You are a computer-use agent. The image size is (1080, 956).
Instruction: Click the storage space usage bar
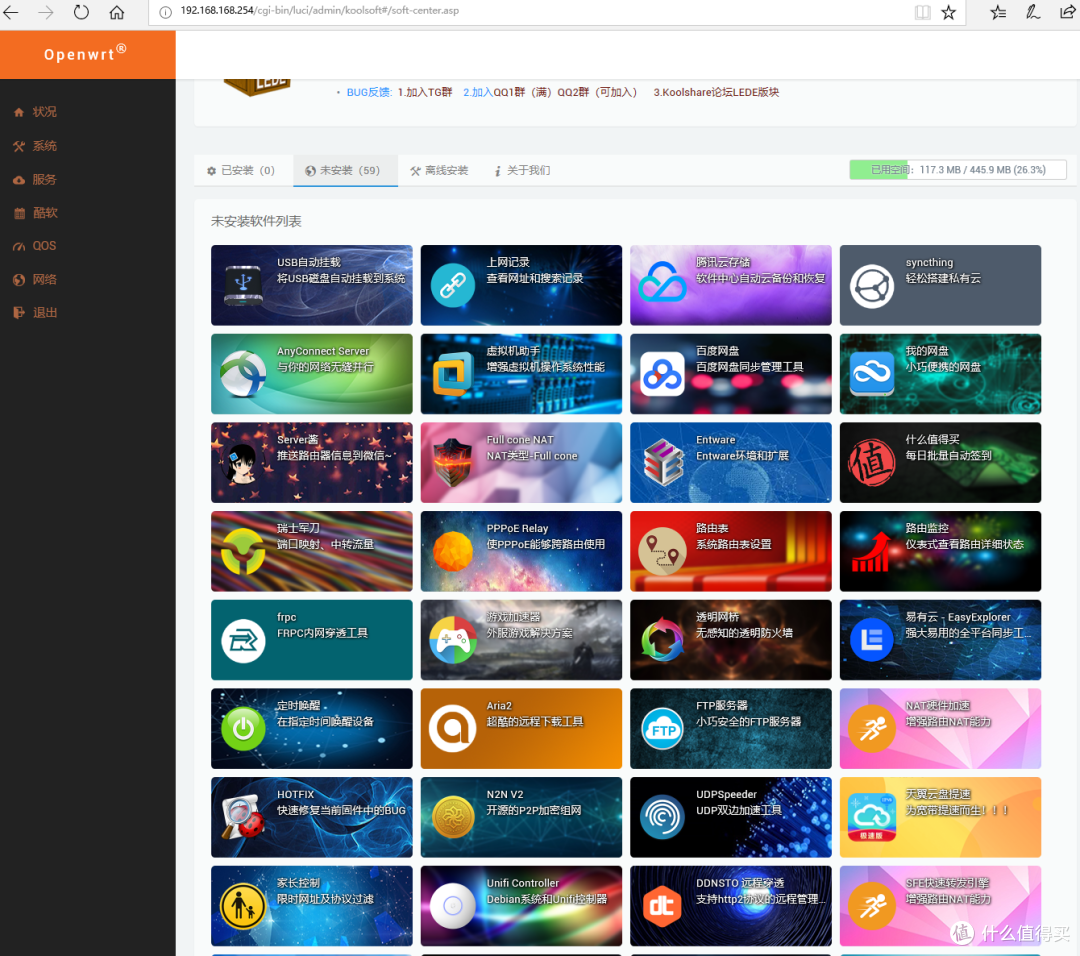pos(957,170)
